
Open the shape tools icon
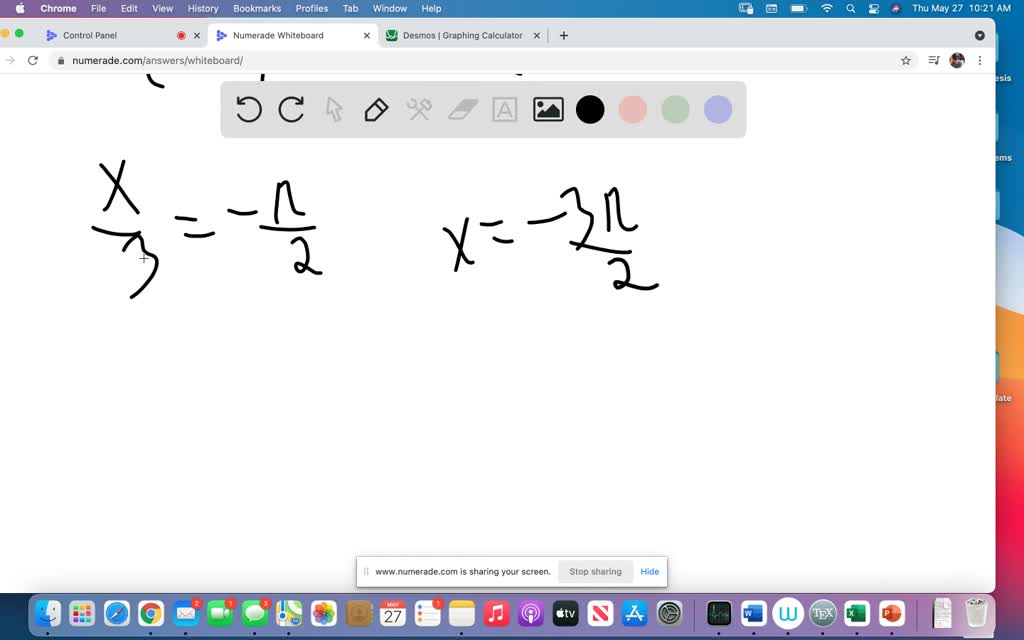(x=418, y=110)
